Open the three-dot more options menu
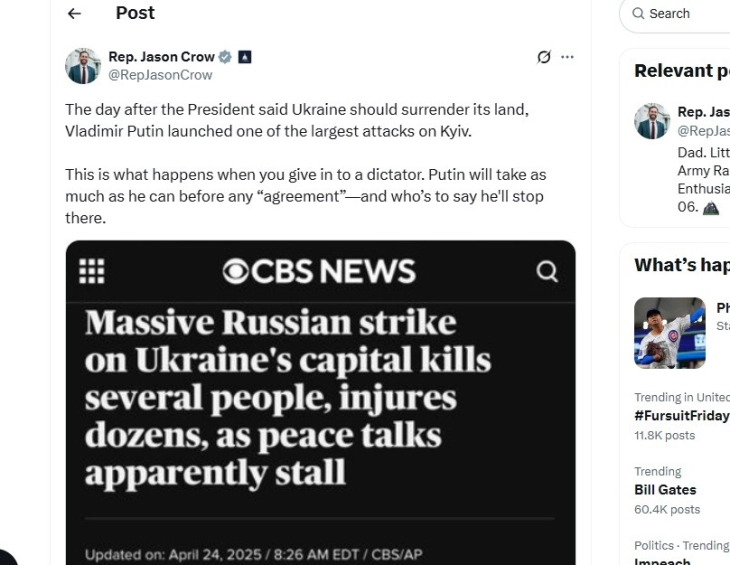 click(568, 57)
